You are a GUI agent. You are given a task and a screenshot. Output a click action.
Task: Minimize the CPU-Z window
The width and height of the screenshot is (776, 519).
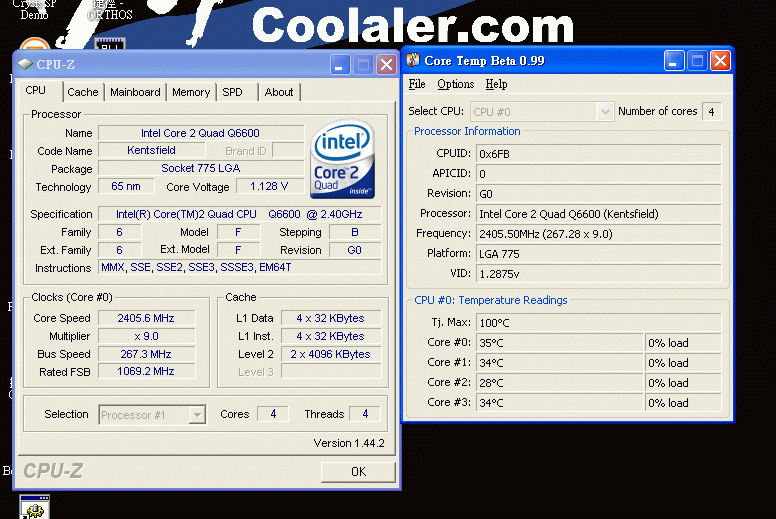point(339,64)
